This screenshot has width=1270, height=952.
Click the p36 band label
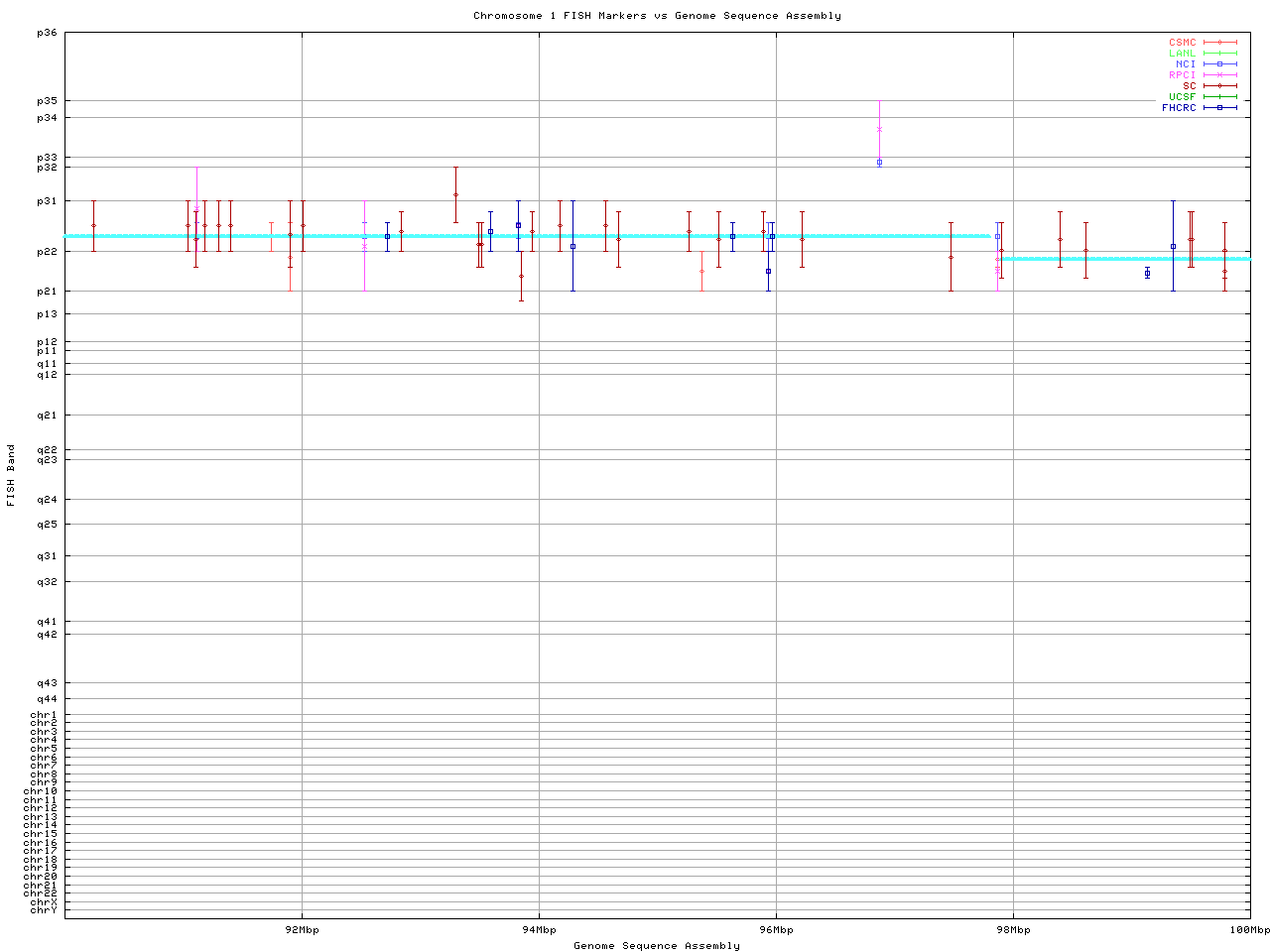pyautogui.click(x=47, y=33)
